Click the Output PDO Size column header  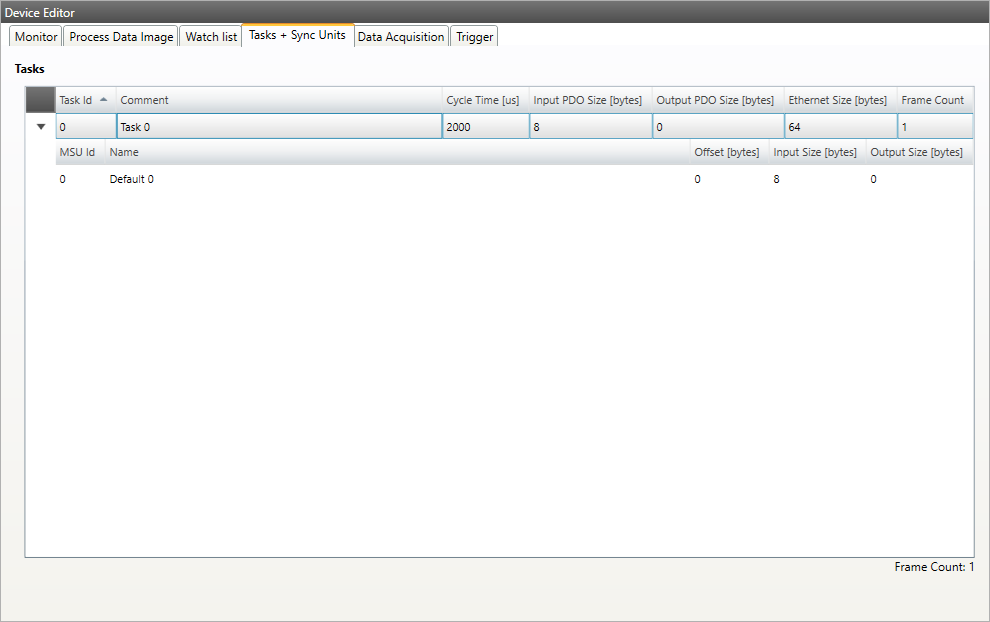[x=715, y=100]
